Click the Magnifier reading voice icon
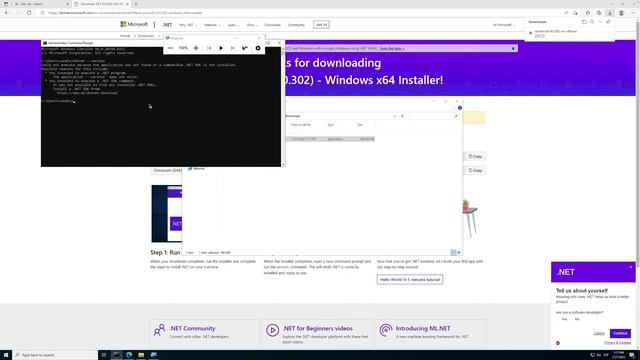Viewport: 640px width, 360px height. [245, 48]
